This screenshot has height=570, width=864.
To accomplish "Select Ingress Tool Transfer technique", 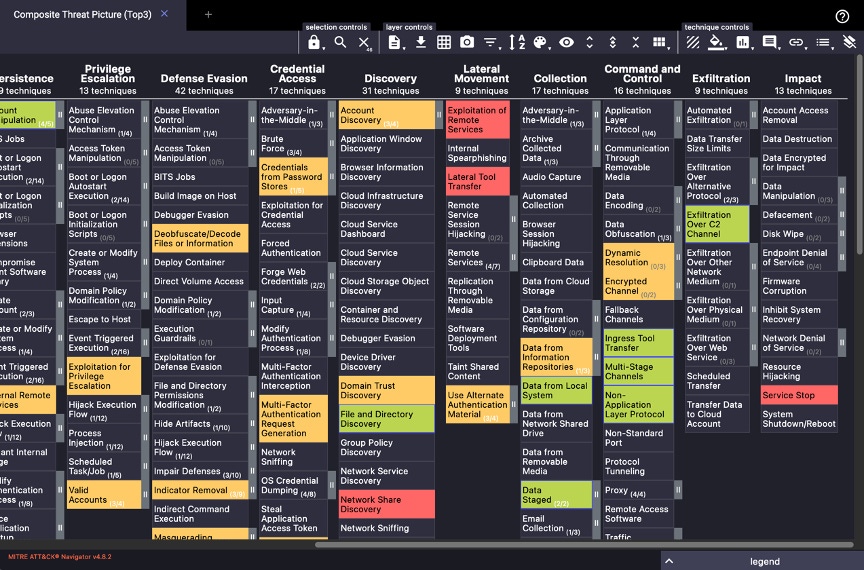I will 638,342.
